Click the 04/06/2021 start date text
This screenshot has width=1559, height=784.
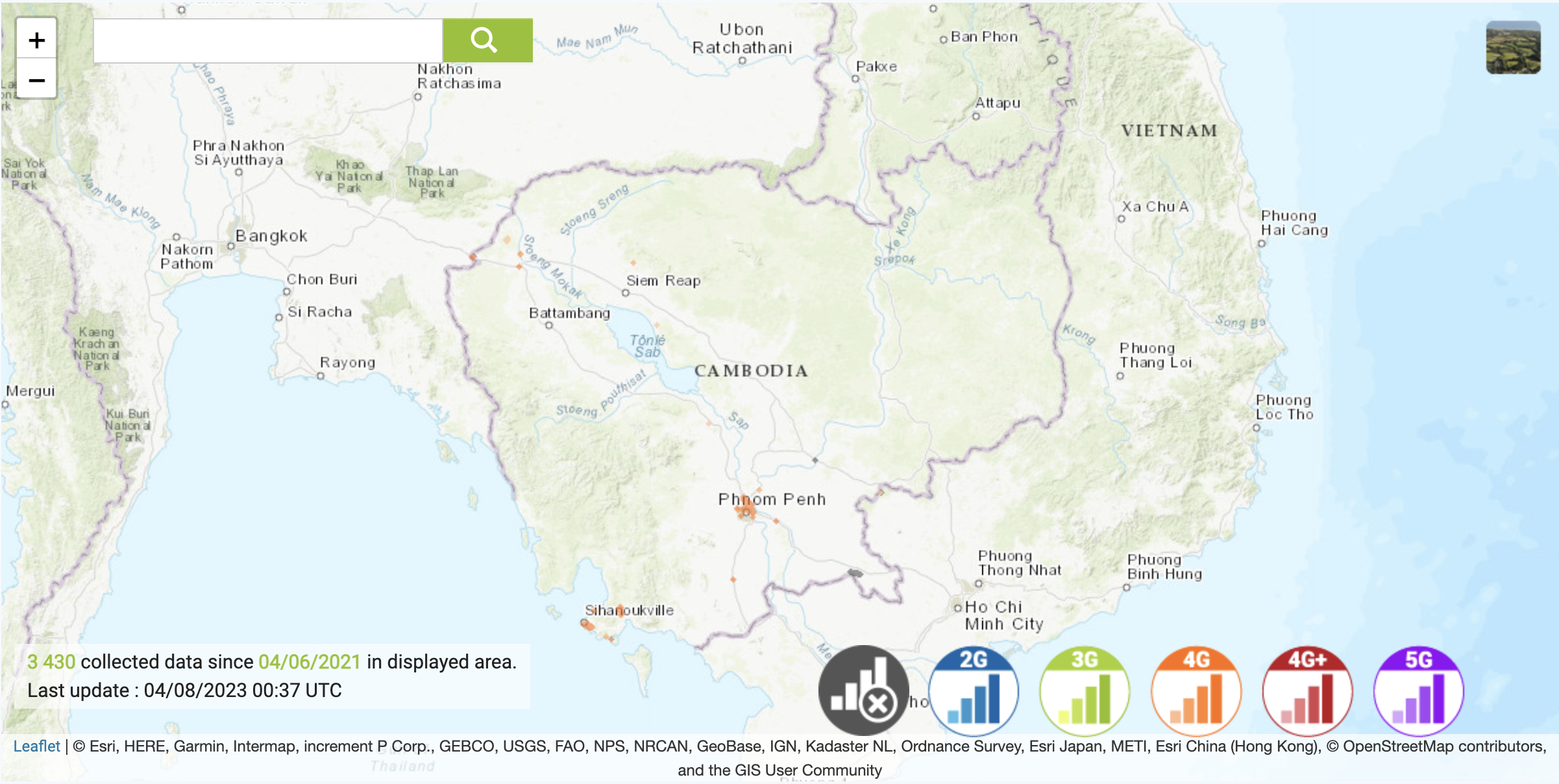point(310,662)
